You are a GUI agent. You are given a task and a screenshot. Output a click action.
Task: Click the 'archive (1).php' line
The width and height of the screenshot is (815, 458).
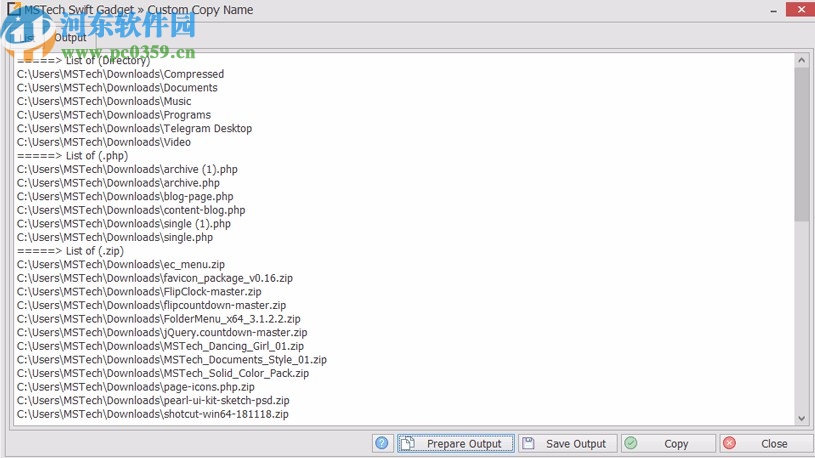coord(127,169)
